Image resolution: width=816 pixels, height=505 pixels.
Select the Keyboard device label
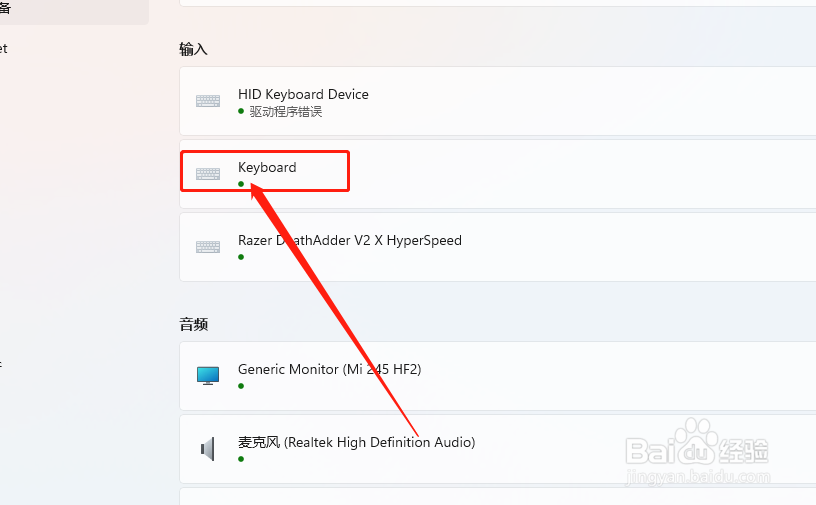coord(267,168)
